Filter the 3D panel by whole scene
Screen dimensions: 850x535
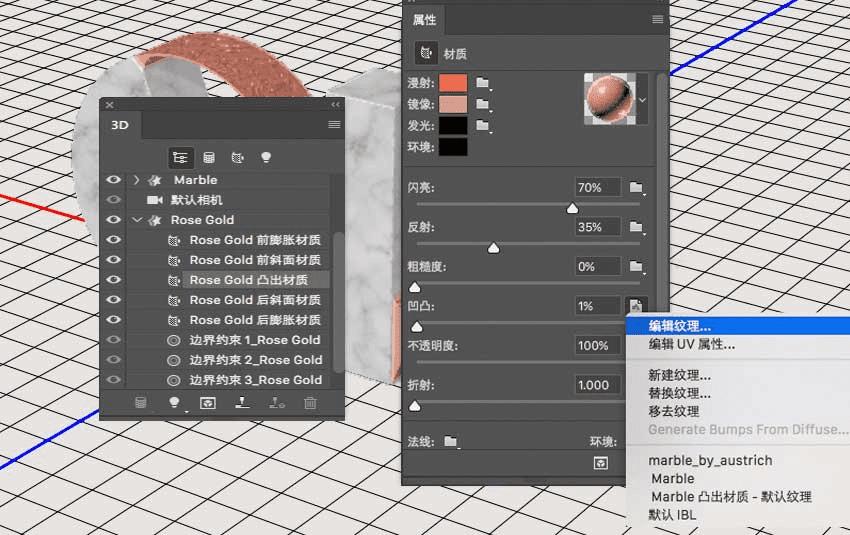coord(181,157)
